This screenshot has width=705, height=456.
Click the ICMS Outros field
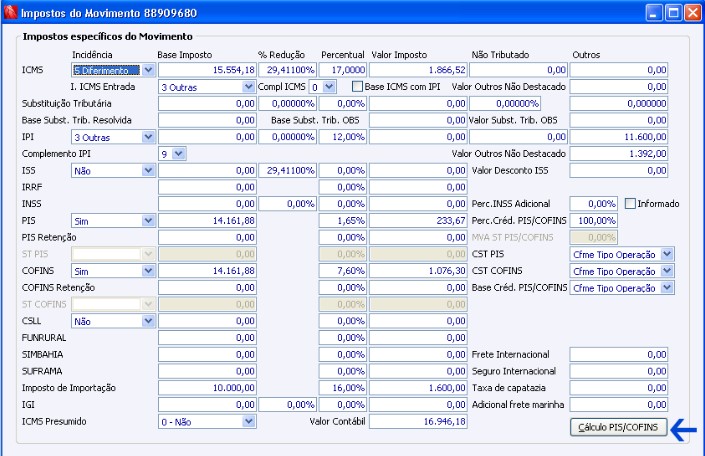(x=619, y=70)
